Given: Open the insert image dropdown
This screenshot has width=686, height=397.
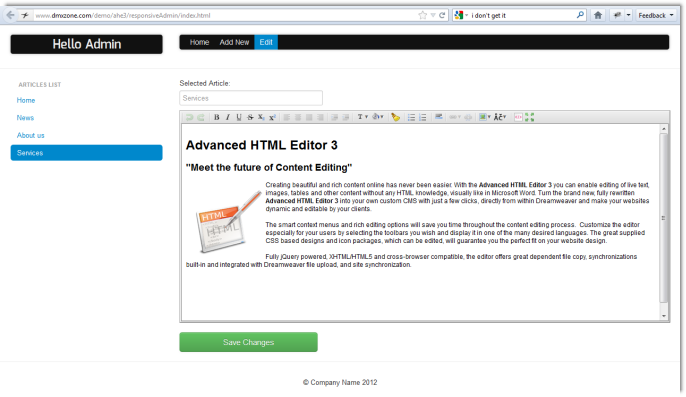Looking at the screenshot, I should (x=485, y=117).
